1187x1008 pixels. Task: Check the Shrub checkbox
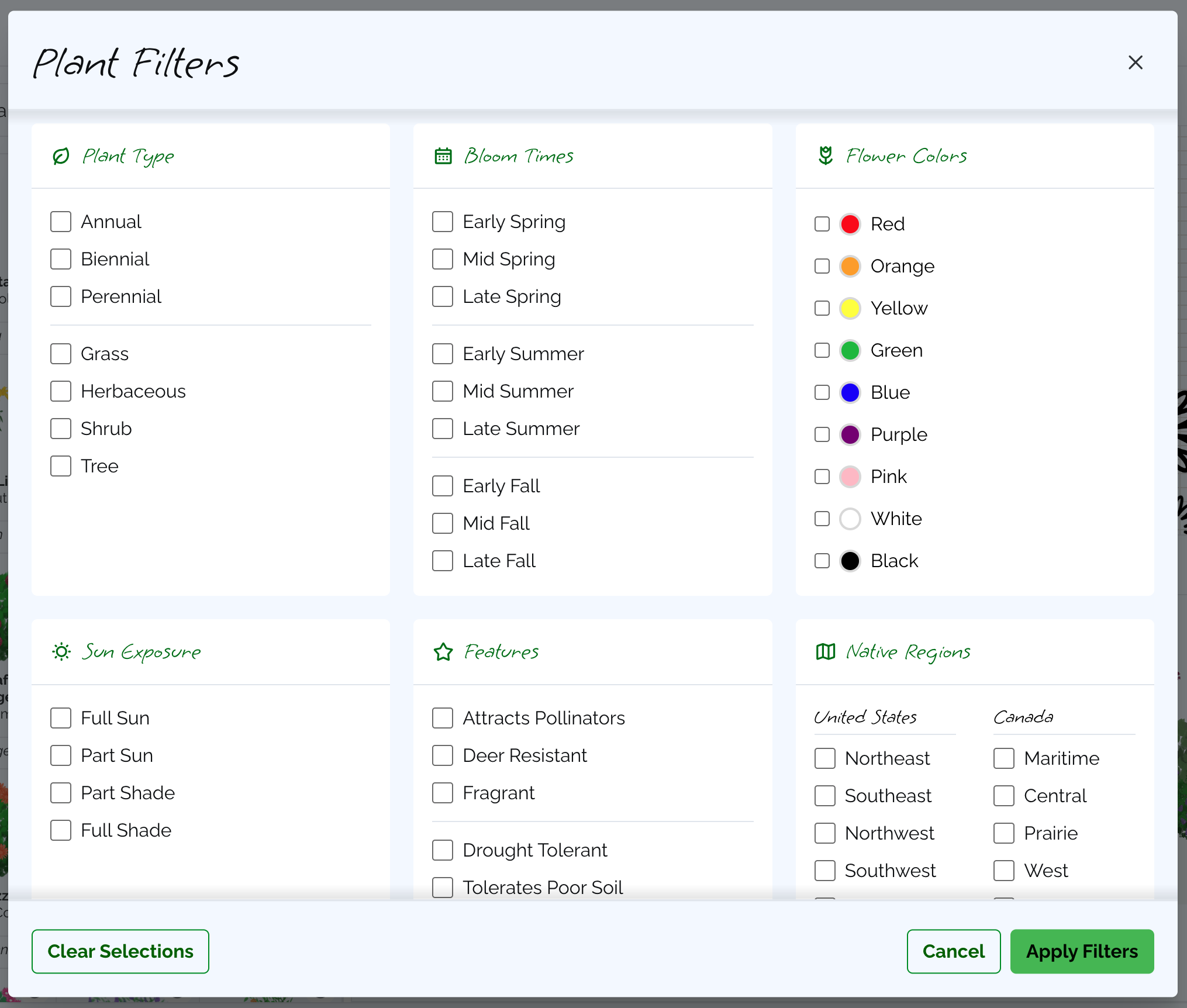(61, 429)
